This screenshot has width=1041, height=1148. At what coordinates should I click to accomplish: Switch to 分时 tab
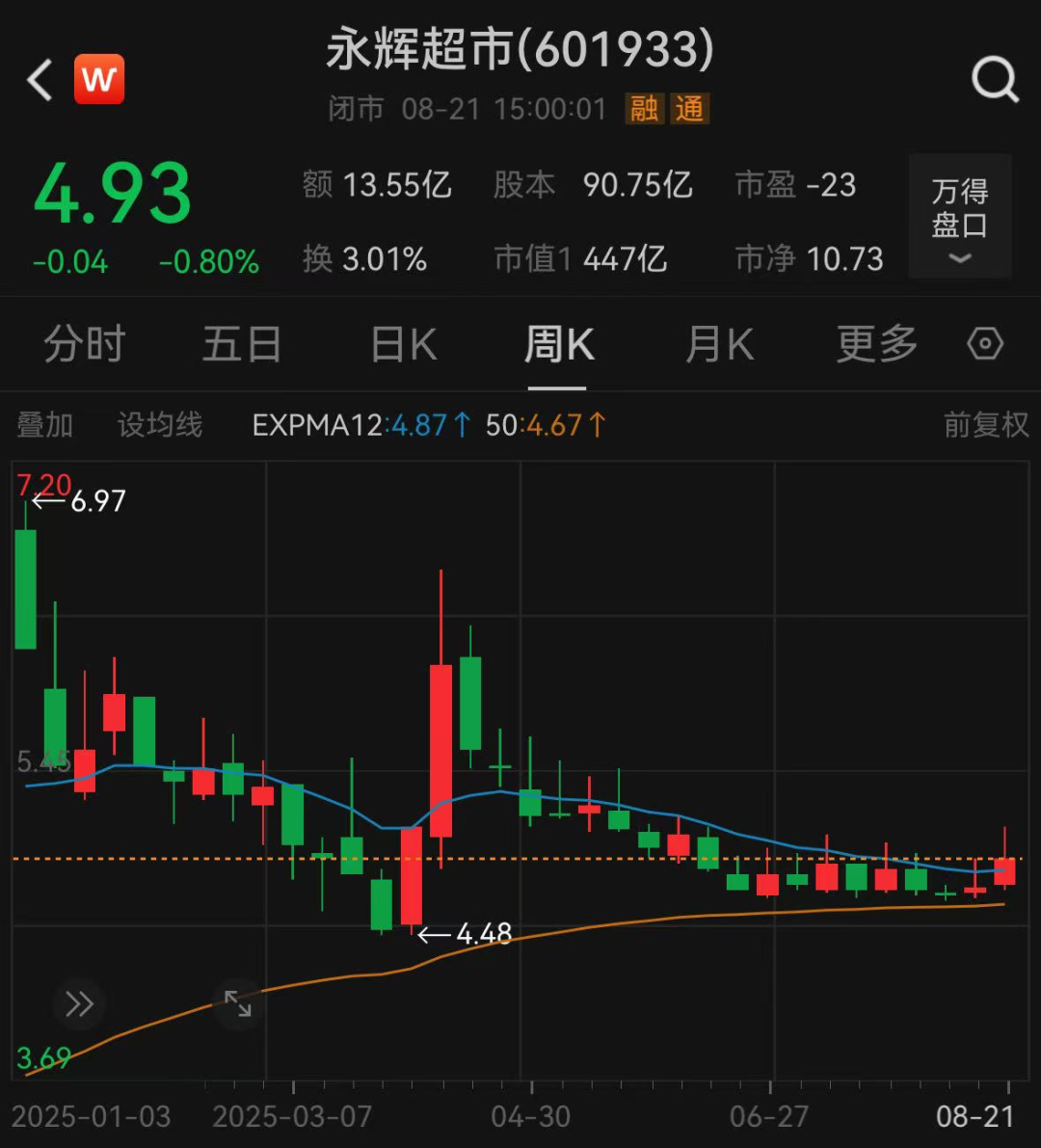pyautogui.click(x=85, y=343)
